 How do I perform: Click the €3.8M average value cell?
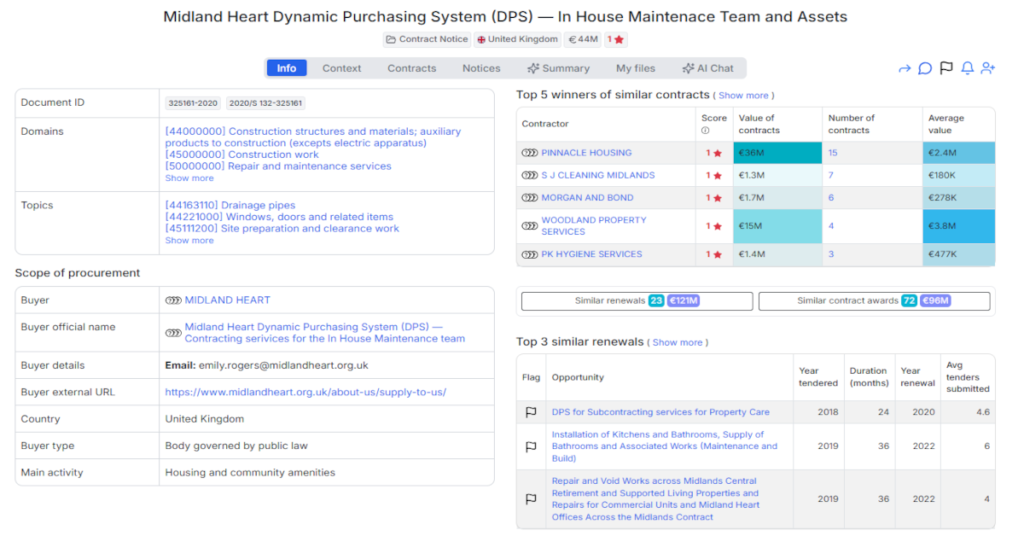click(x=959, y=226)
